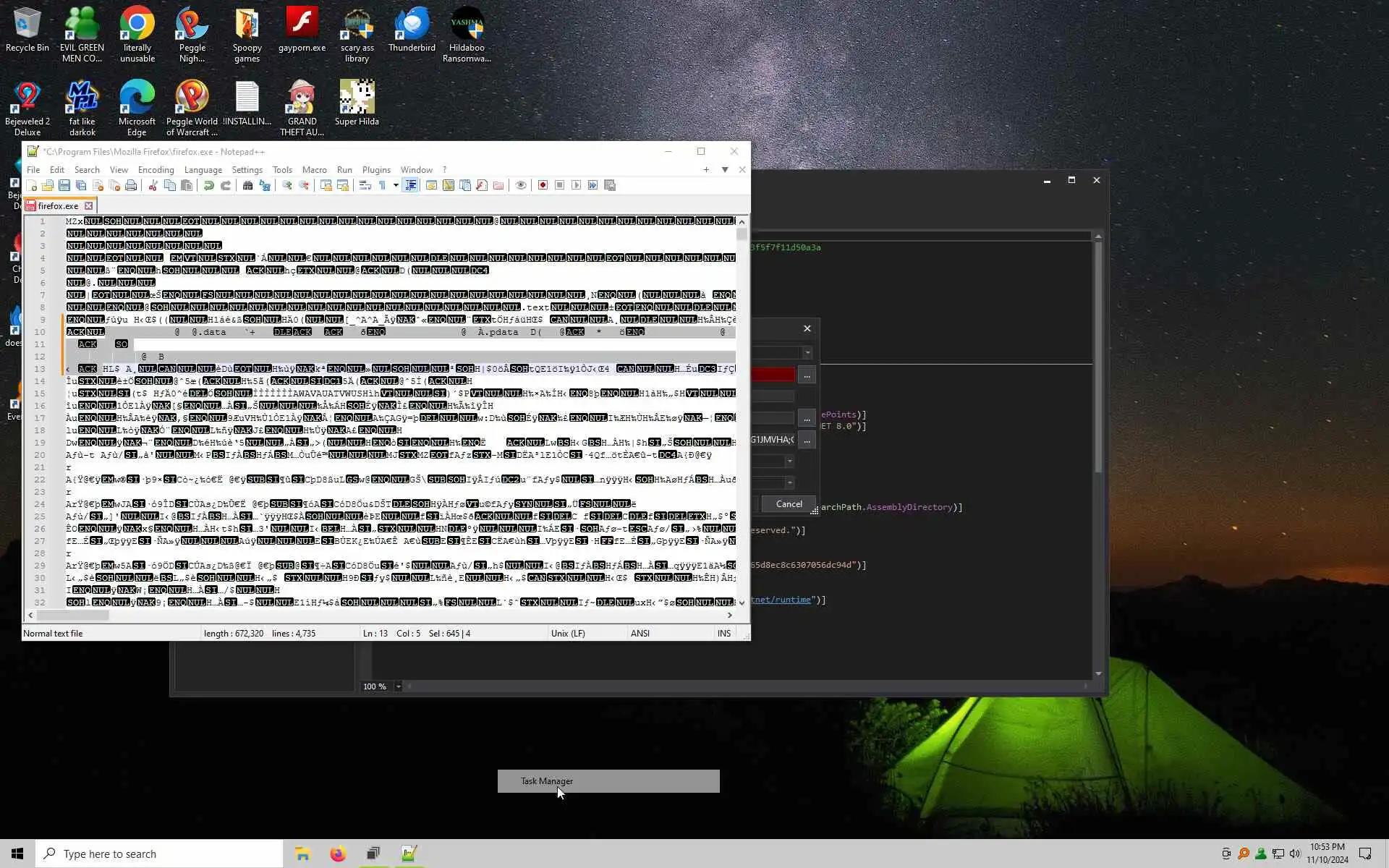
Task: Click the red highlighted field in the dialog
Action: [x=773, y=375]
